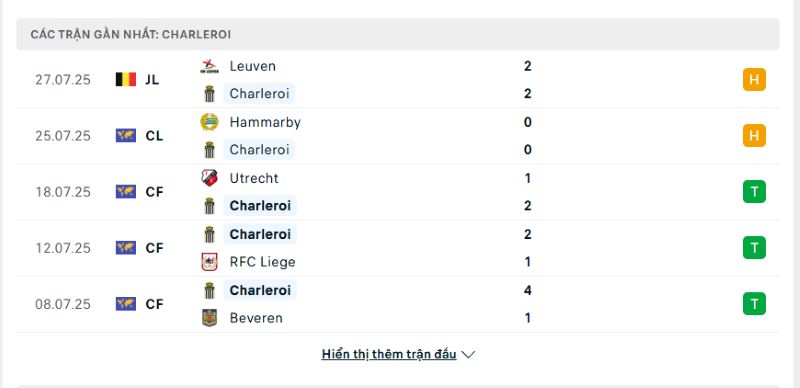Click the orange H badge for Hammarby match
Screen dimensions: 800x388
pos(754,136)
